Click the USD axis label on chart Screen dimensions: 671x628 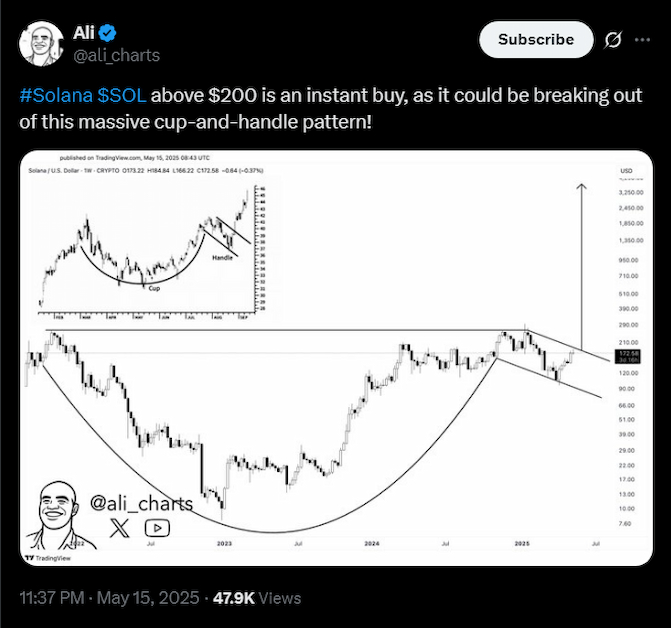click(626, 171)
